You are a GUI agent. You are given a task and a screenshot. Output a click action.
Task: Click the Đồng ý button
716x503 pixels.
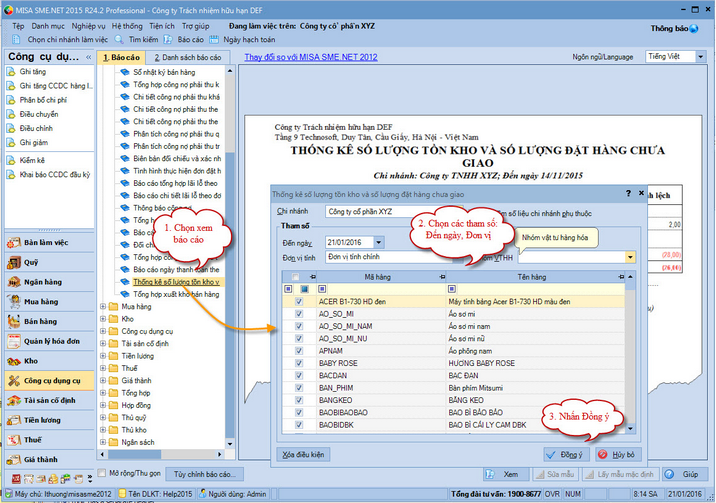point(566,455)
